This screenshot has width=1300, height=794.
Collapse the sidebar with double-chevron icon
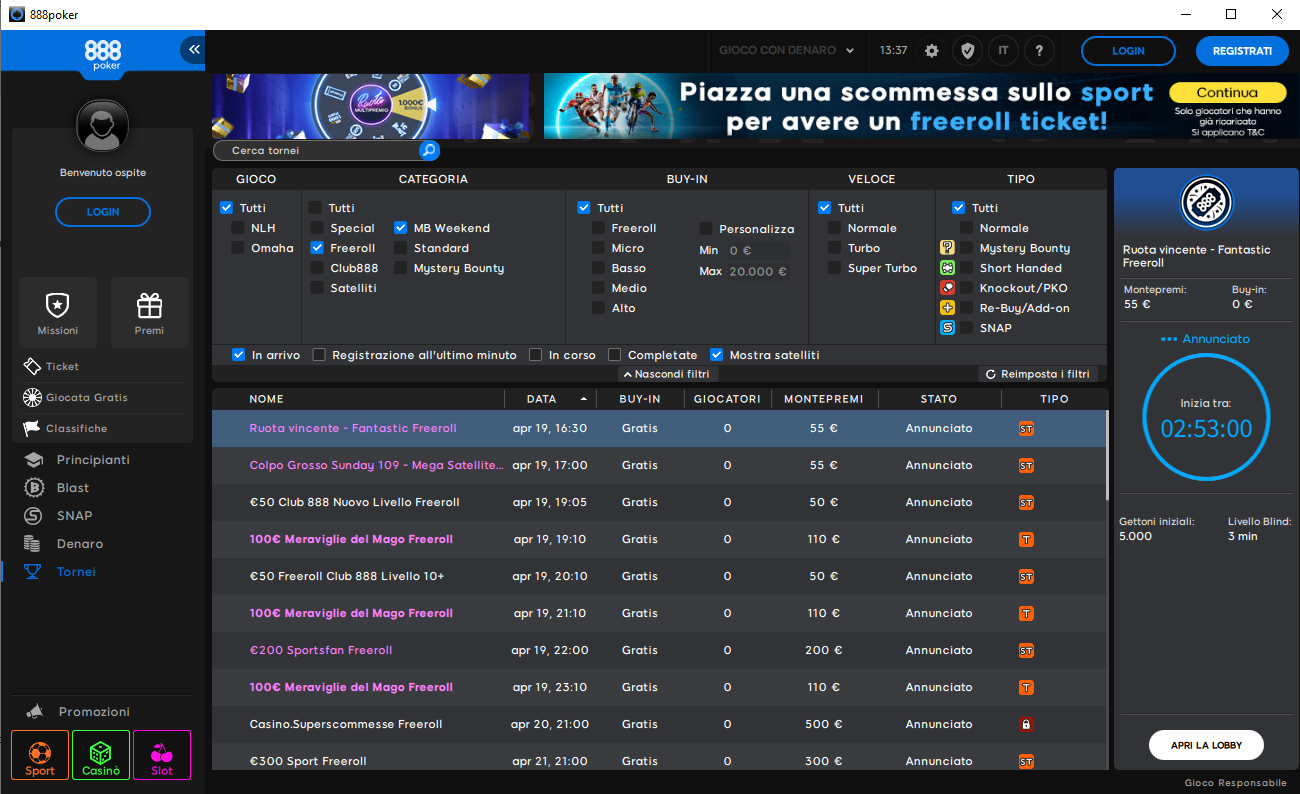(193, 49)
